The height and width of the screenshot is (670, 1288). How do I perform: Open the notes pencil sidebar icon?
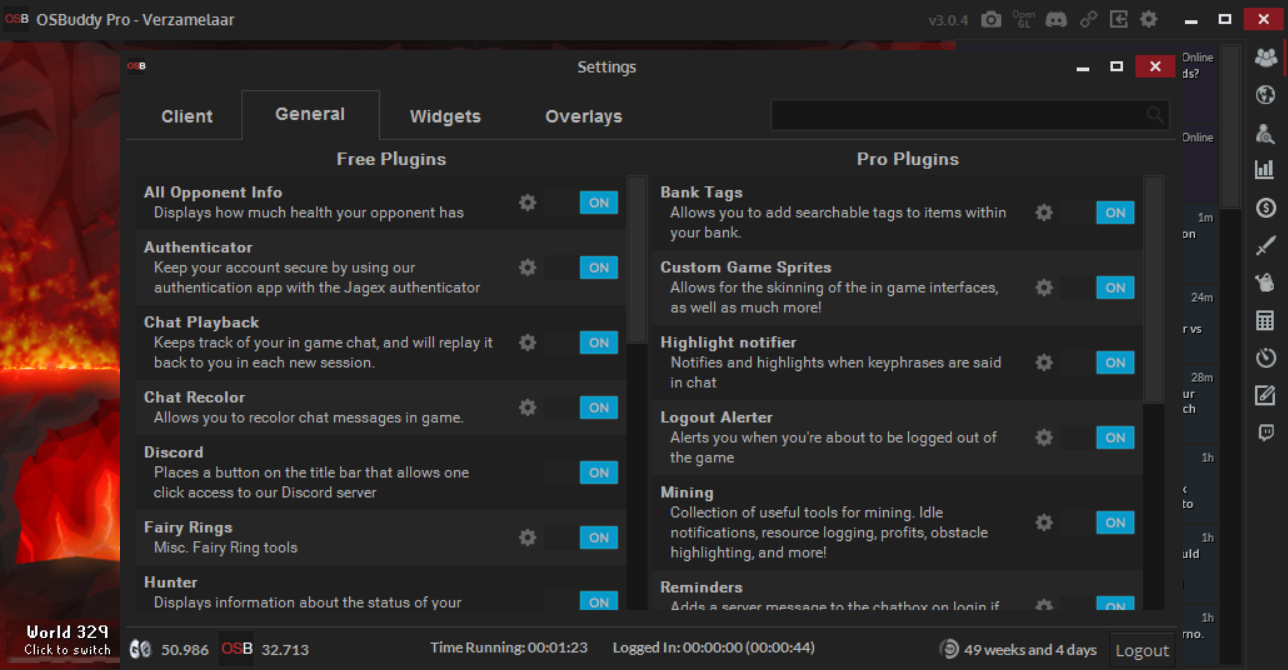[x=1265, y=395]
